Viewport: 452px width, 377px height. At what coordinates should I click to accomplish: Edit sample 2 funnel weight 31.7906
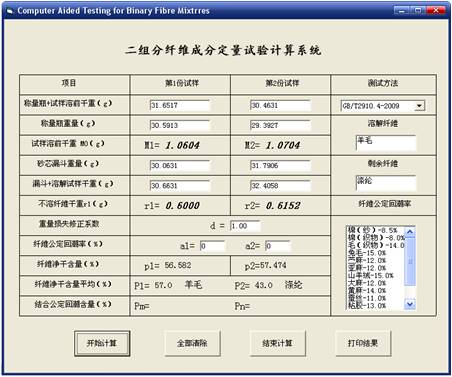point(280,166)
